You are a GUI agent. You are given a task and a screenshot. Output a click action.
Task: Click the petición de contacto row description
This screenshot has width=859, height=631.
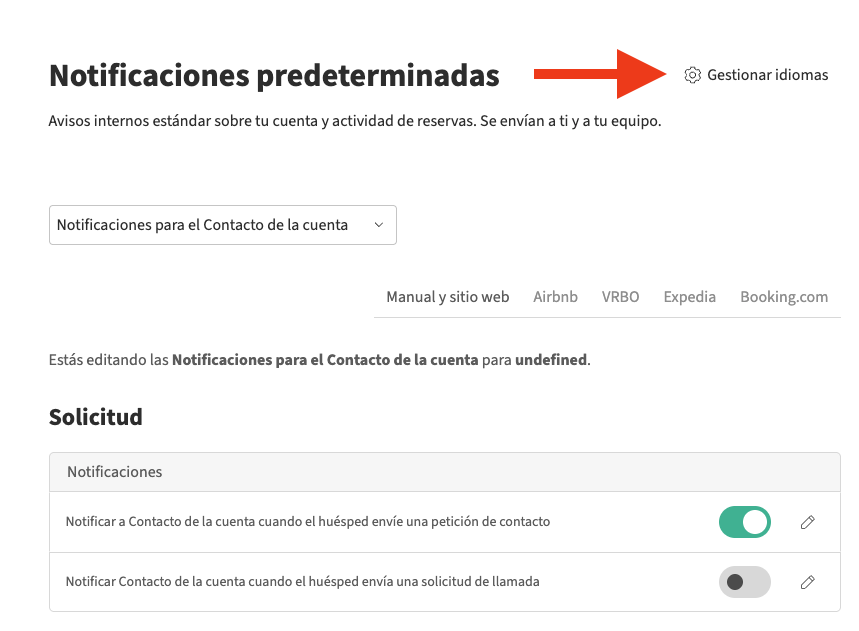pos(308,522)
